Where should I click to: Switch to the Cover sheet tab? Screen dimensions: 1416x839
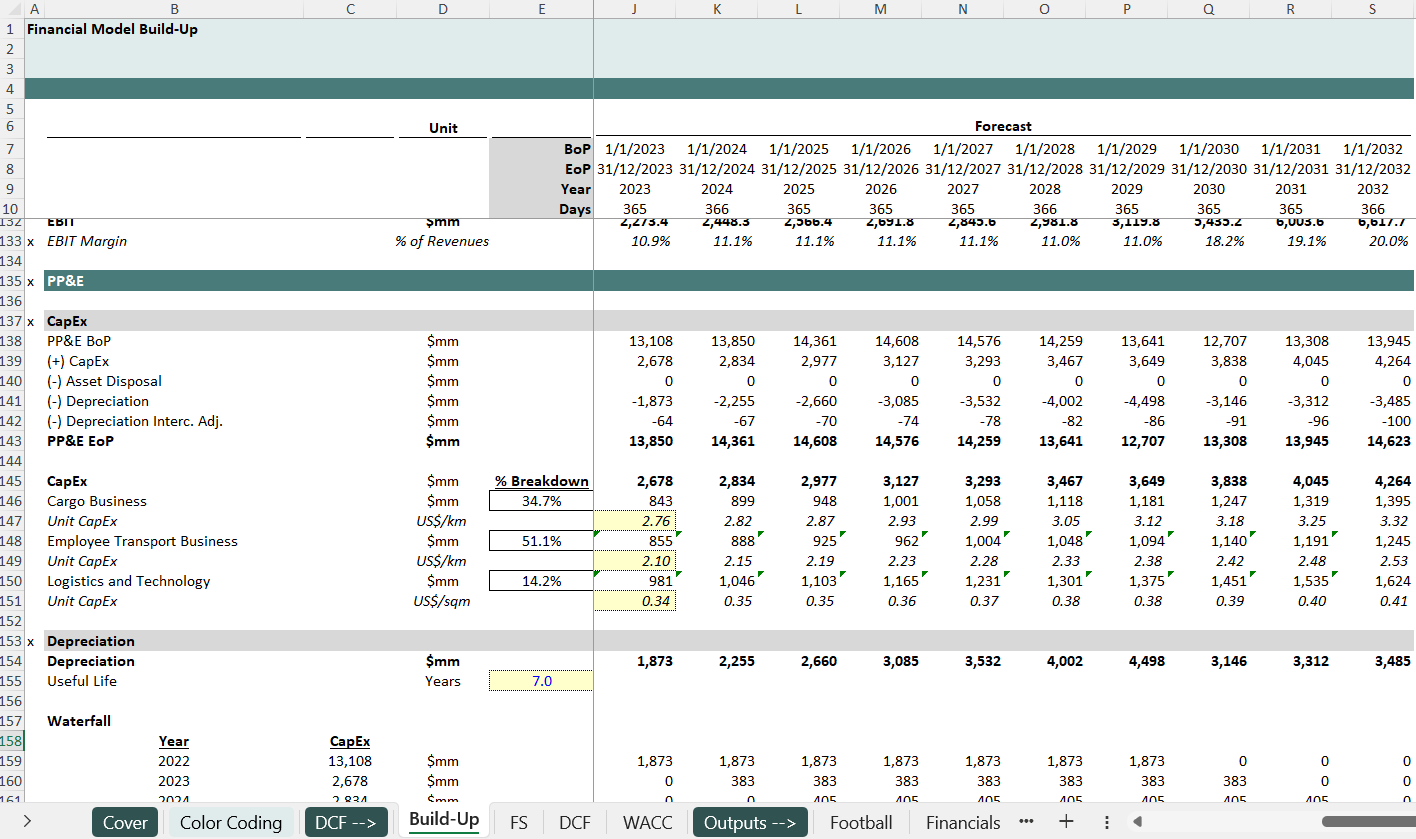point(125,822)
